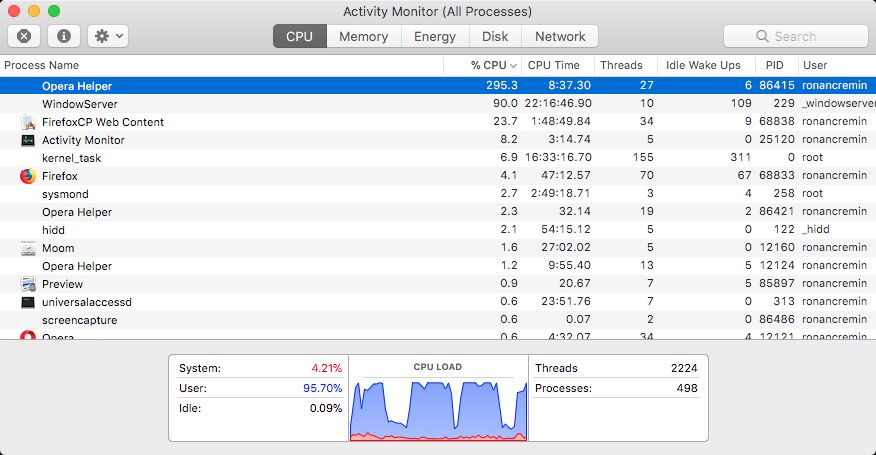Switch to the Energy tab
The width and height of the screenshot is (876, 455).
(x=435, y=36)
